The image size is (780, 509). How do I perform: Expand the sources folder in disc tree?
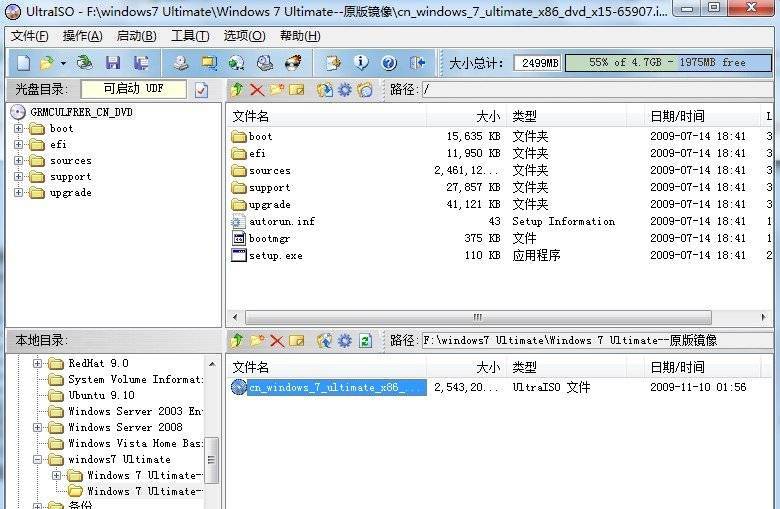(x=18, y=160)
